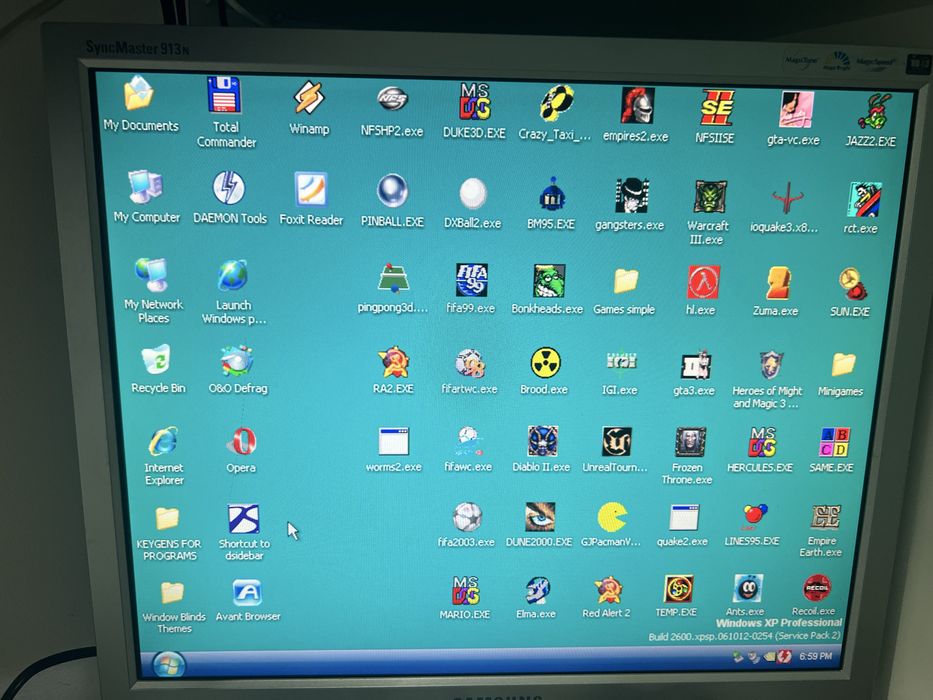
Task: Click the DUNE2000.EXE eye icon
Action: (x=540, y=516)
